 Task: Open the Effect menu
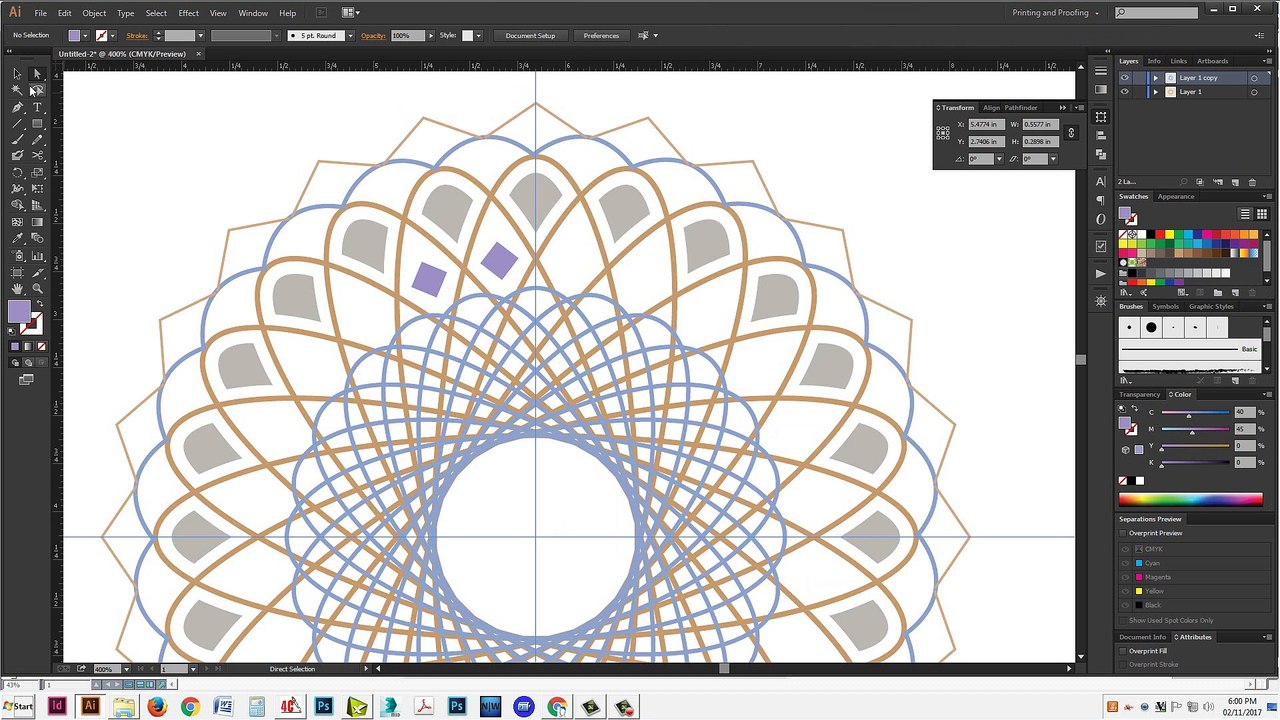coord(189,13)
